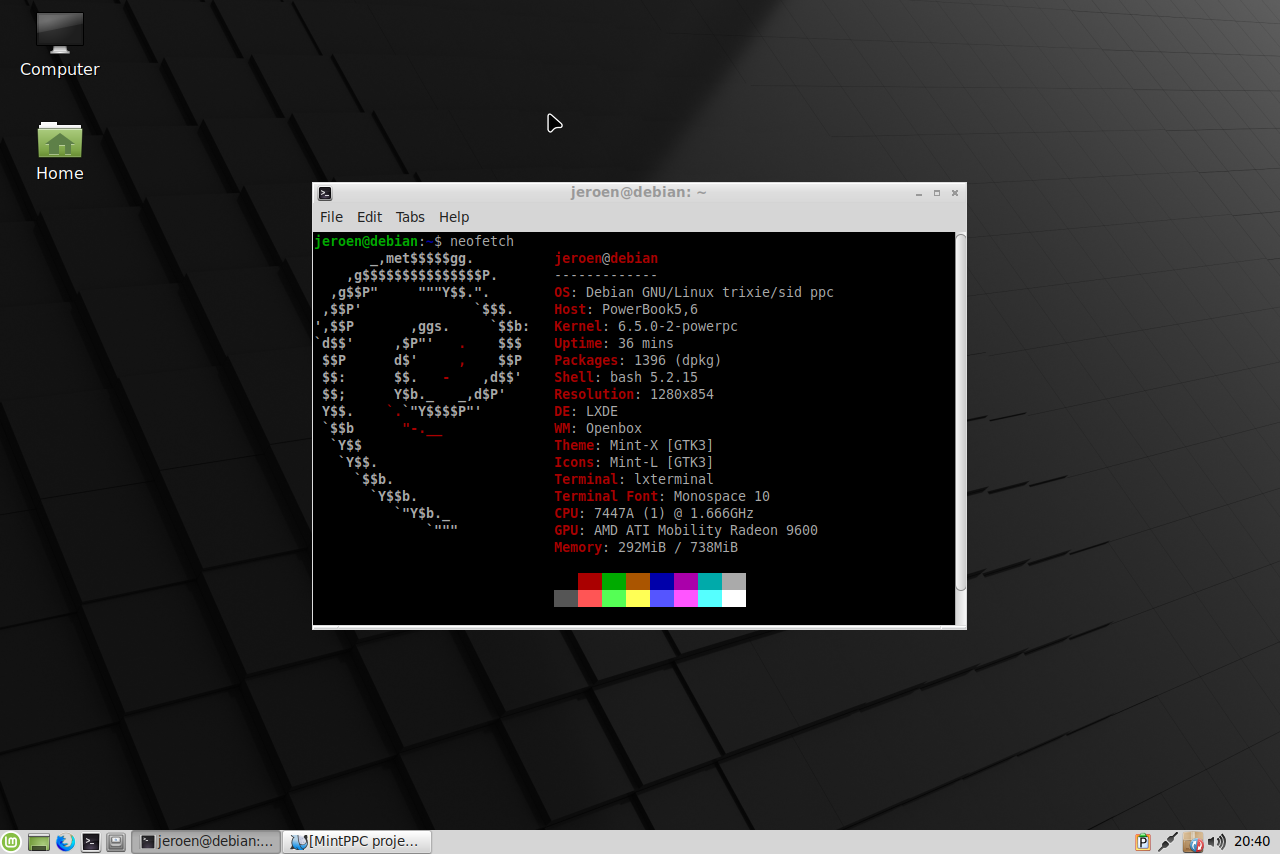The height and width of the screenshot is (854, 1280).
Task: Open the package update manager tray icon
Action: pyautogui.click(x=1192, y=842)
